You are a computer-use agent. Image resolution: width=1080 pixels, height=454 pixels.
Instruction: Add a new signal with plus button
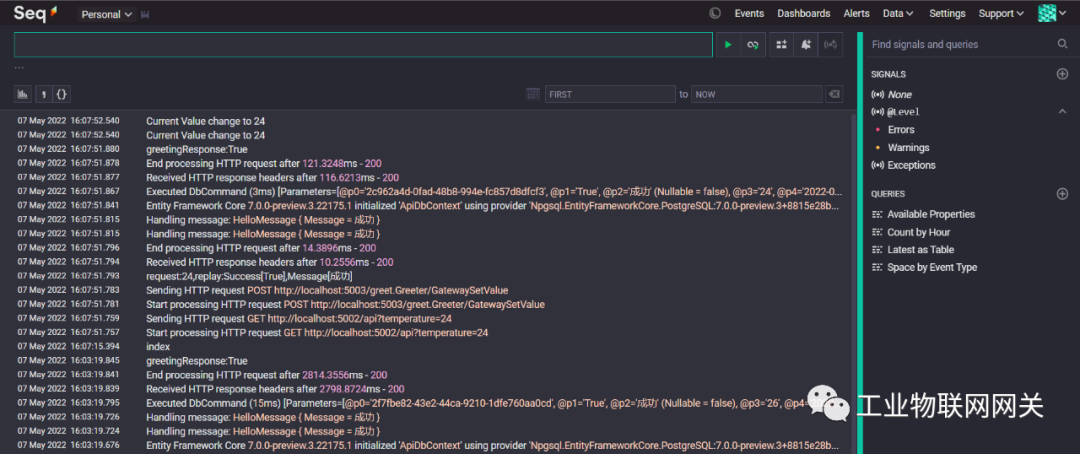coord(1062,74)
